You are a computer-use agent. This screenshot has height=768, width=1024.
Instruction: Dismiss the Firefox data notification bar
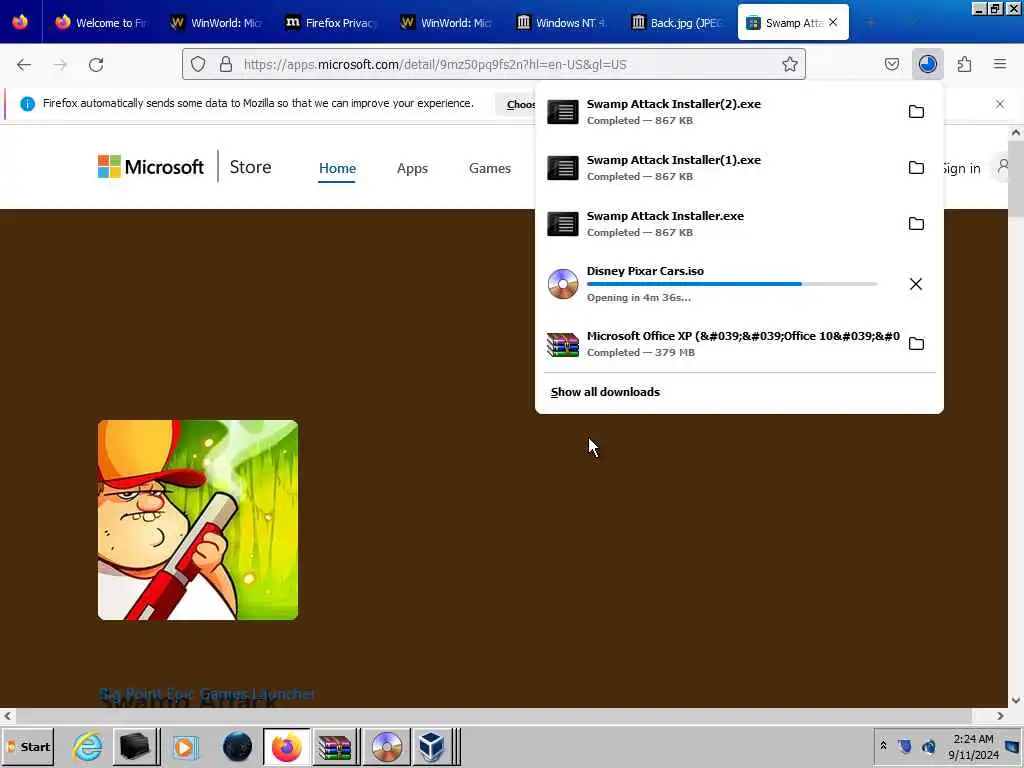[x=1000, y=104]
